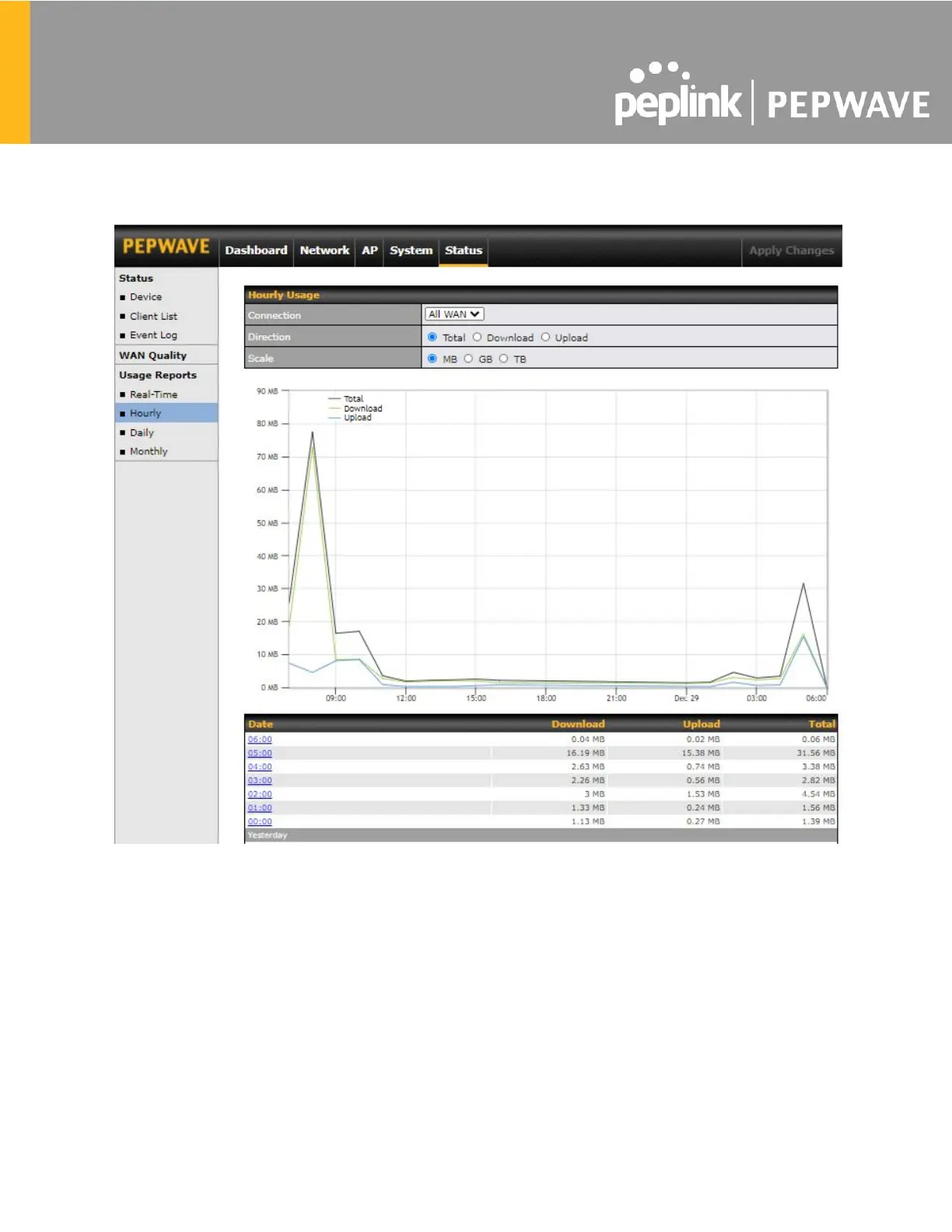Go to the System tab
The height and width of the screenshot is (1232, 952).
point(411,250)
